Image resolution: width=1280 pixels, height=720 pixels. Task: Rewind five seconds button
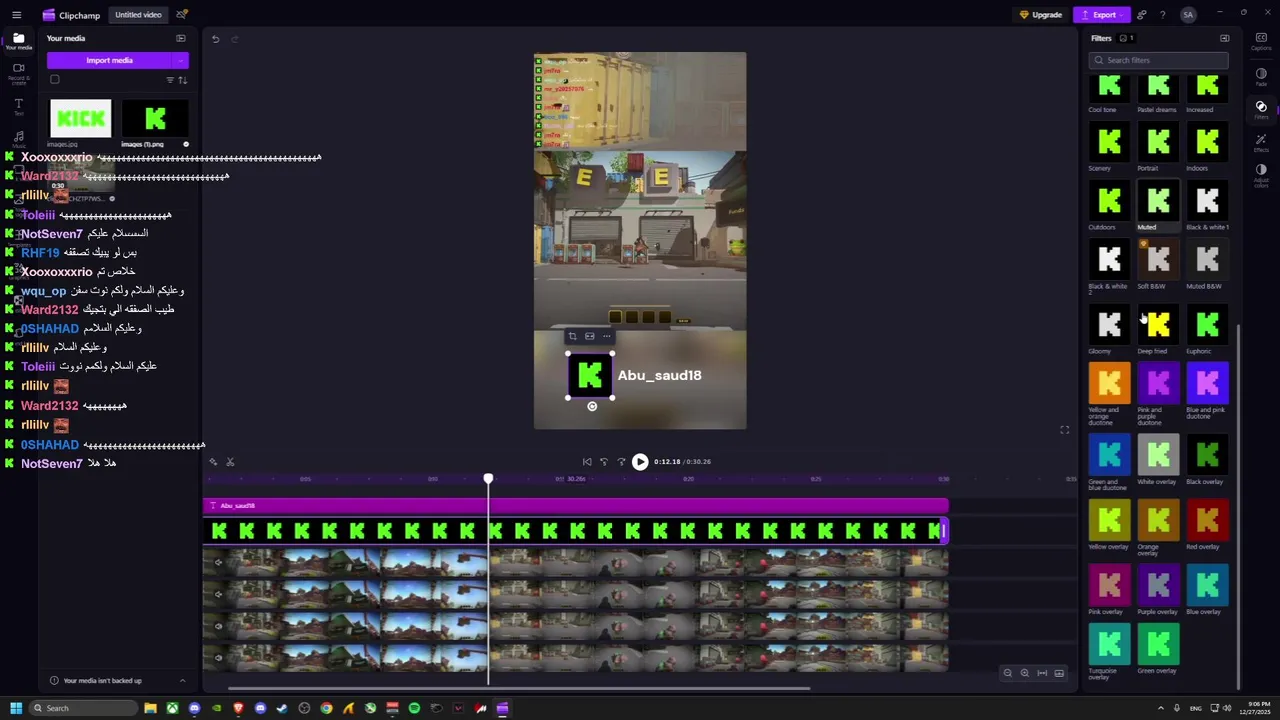pyautogui.click(x=604, y=462)
